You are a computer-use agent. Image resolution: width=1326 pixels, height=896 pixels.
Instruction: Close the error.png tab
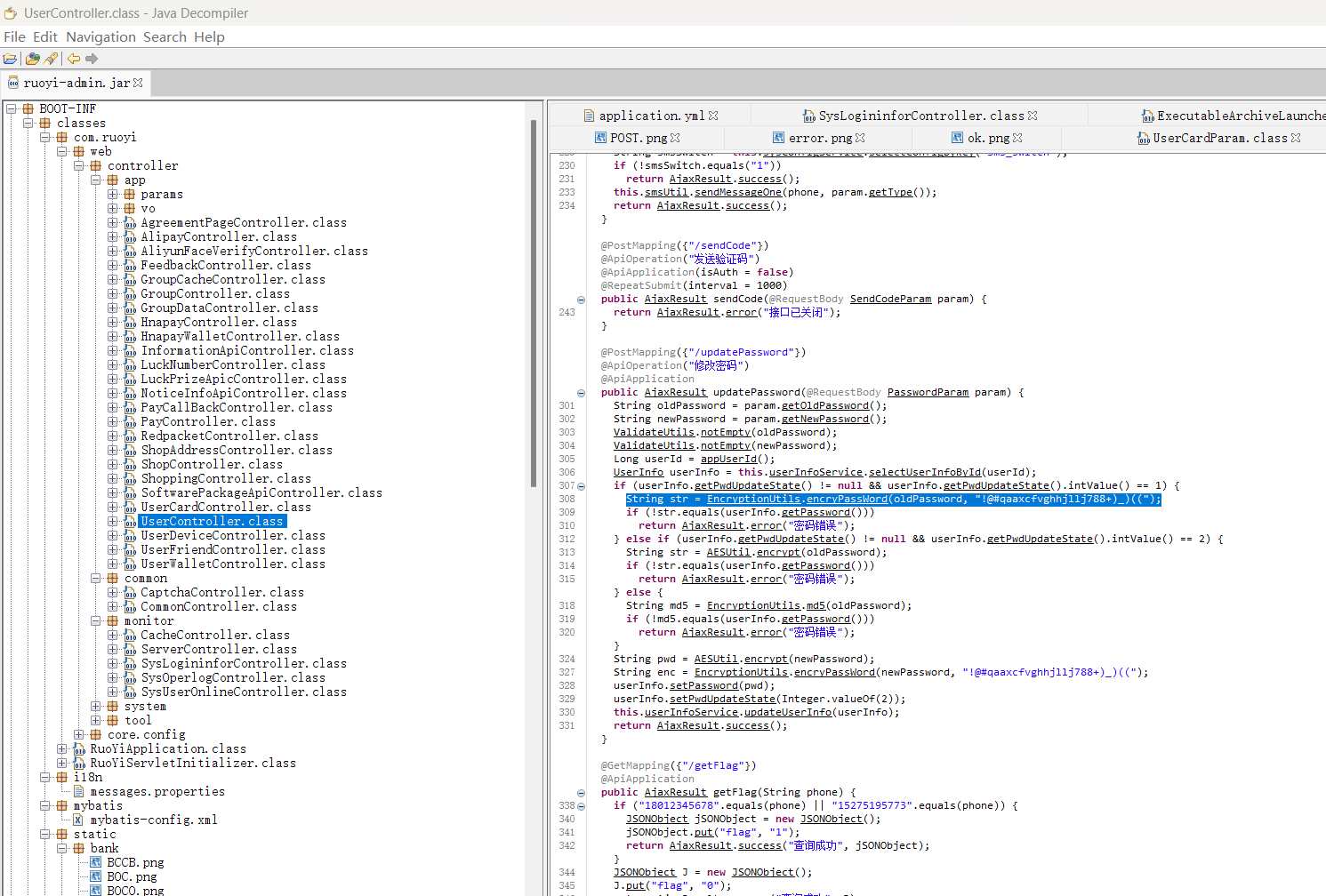click(860, 138)
